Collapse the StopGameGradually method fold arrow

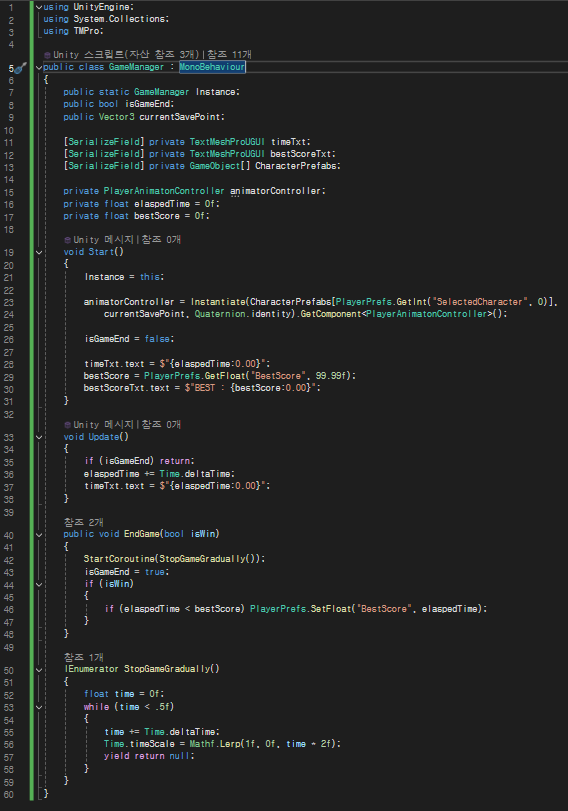click(x=39, y=670)
